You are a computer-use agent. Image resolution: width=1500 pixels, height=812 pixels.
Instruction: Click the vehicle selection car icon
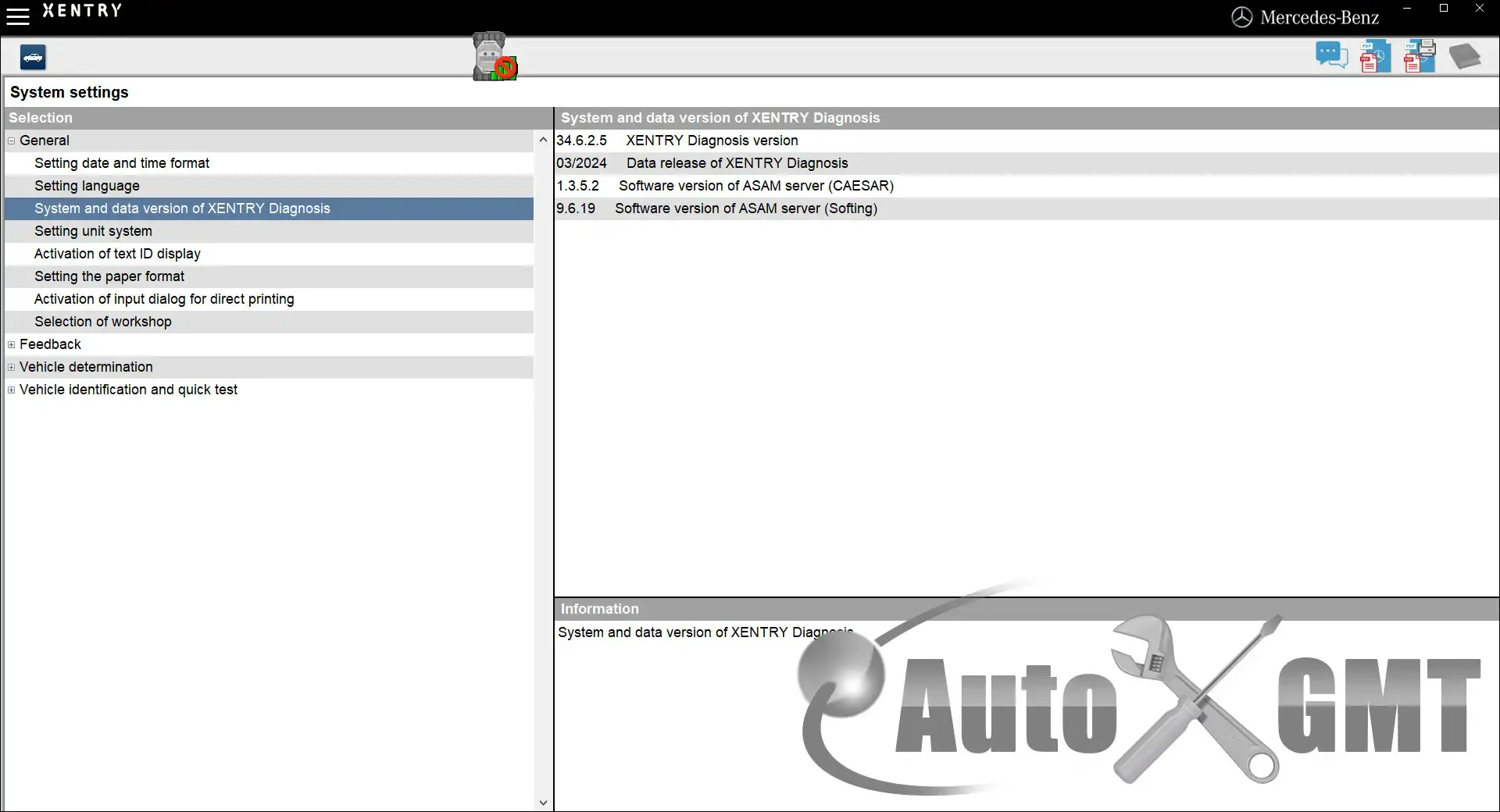coord(32,56)
